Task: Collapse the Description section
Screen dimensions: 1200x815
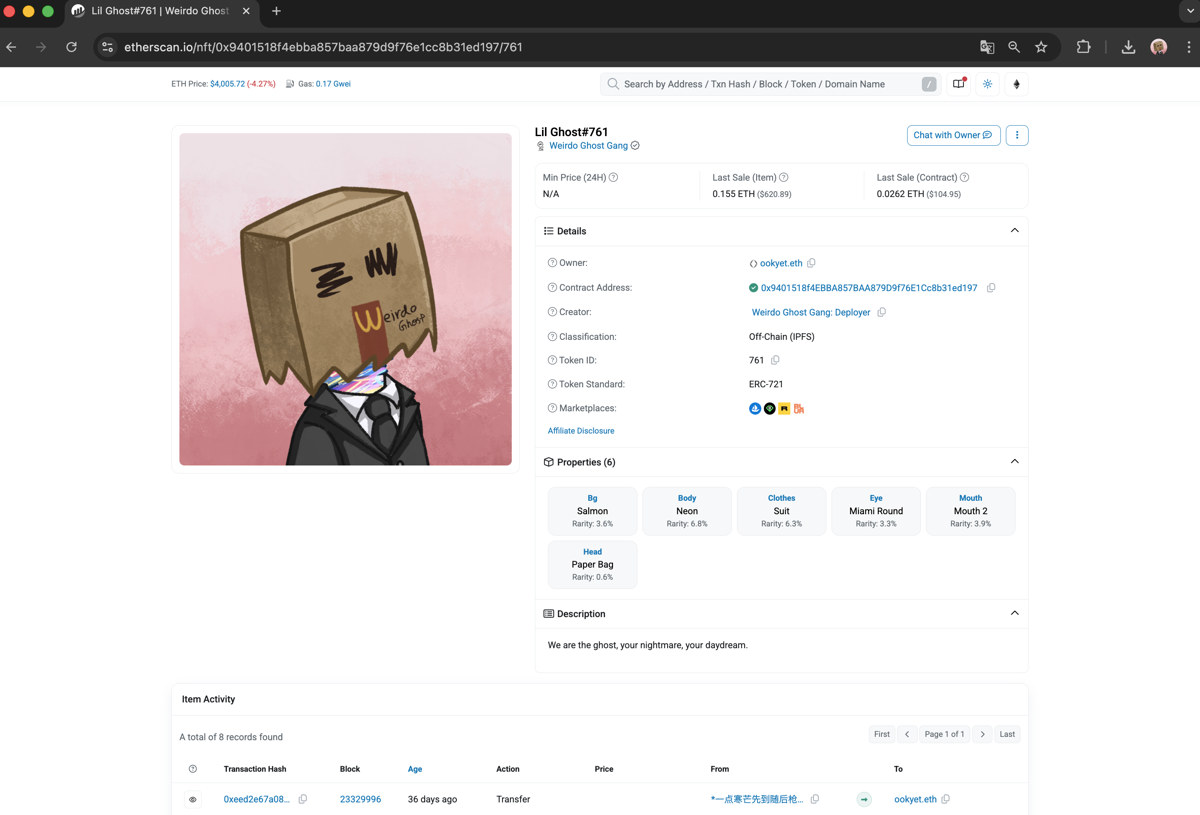Action: [1014, 613]
